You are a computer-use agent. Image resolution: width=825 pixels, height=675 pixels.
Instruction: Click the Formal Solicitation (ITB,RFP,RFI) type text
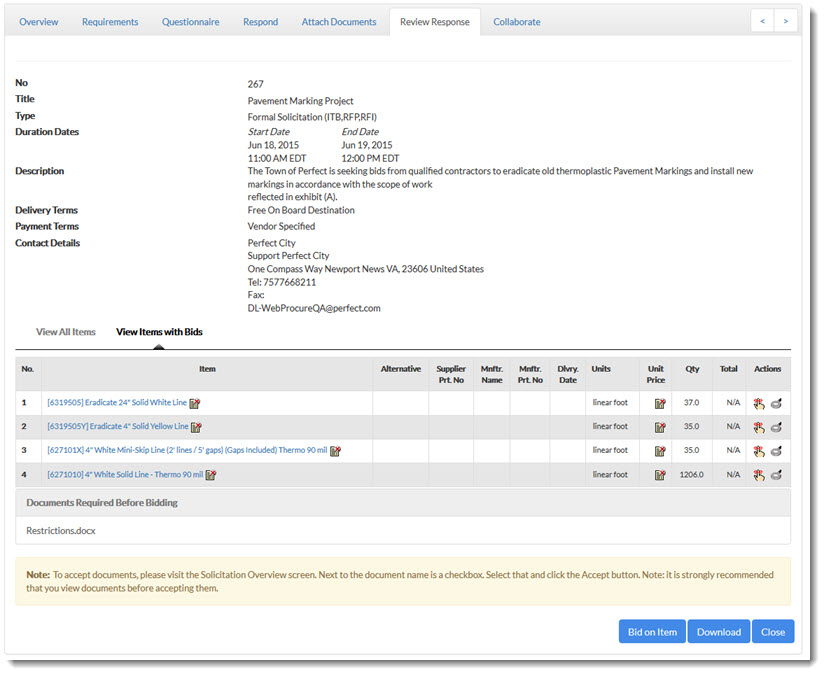312,117
